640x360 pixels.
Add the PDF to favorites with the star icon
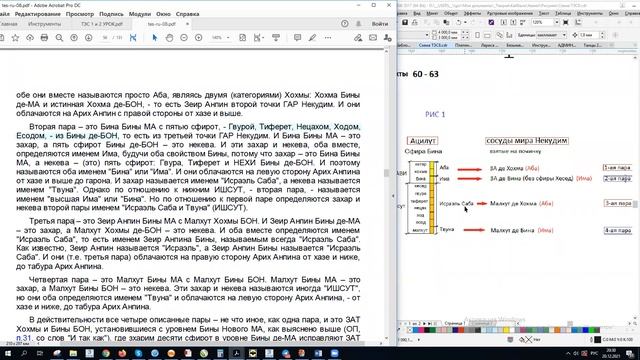(16, 38)
